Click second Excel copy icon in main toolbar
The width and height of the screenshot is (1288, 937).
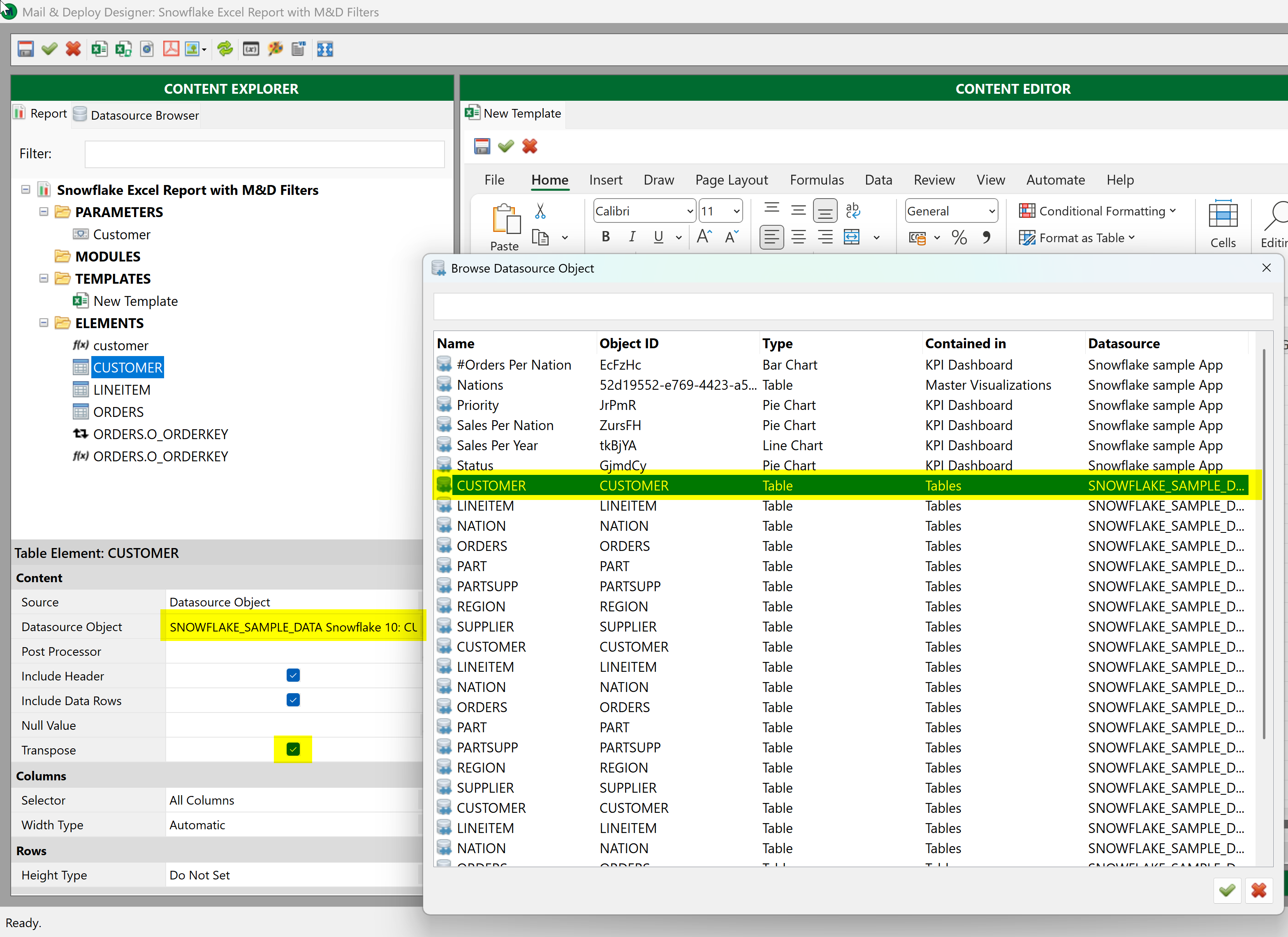[x=123, y=49]
